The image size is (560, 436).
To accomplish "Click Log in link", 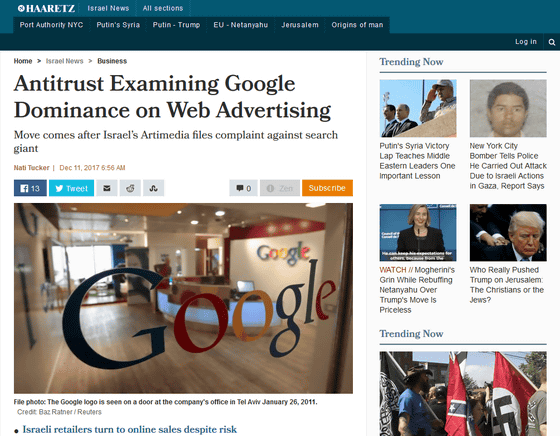I will tap(526, 42).
